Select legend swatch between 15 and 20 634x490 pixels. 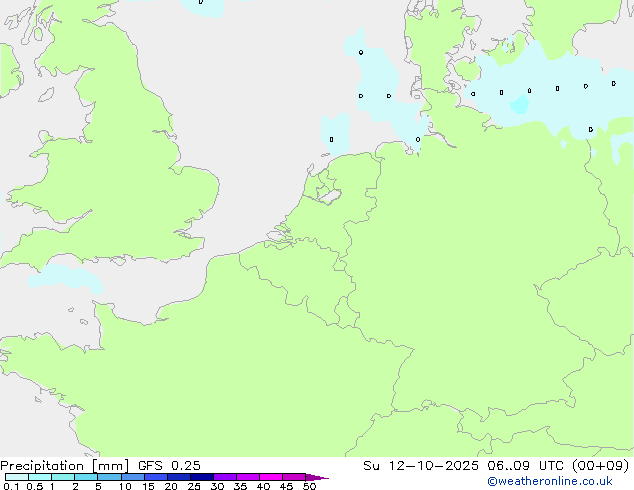click(156, 477)
